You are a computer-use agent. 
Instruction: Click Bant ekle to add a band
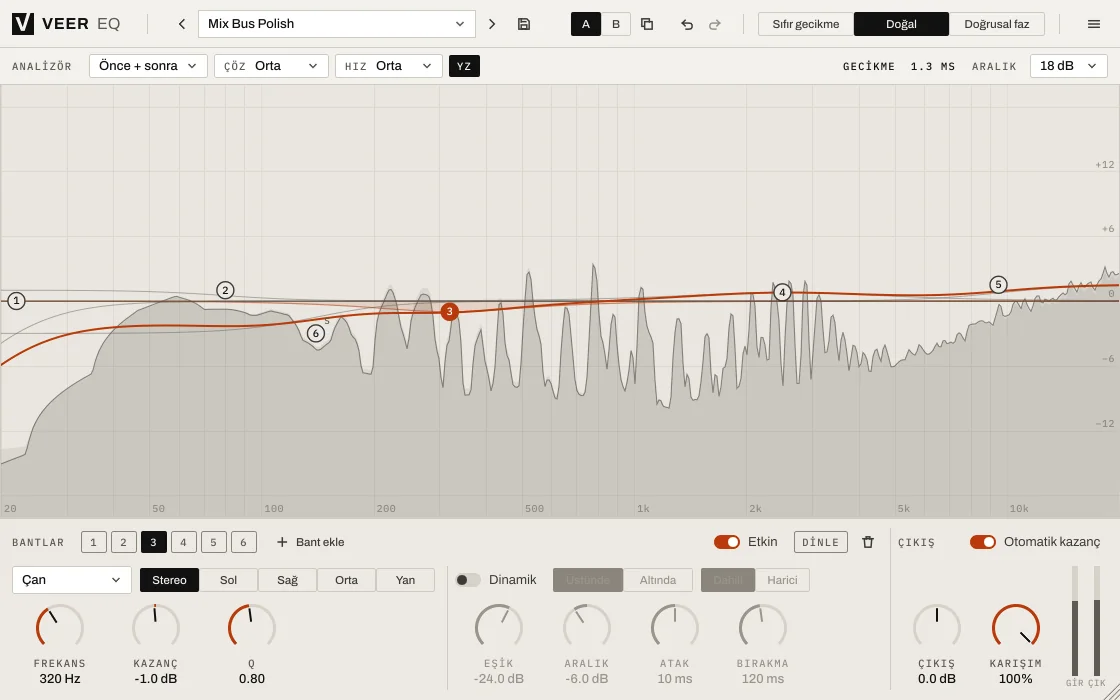click(x=311, y=542)
